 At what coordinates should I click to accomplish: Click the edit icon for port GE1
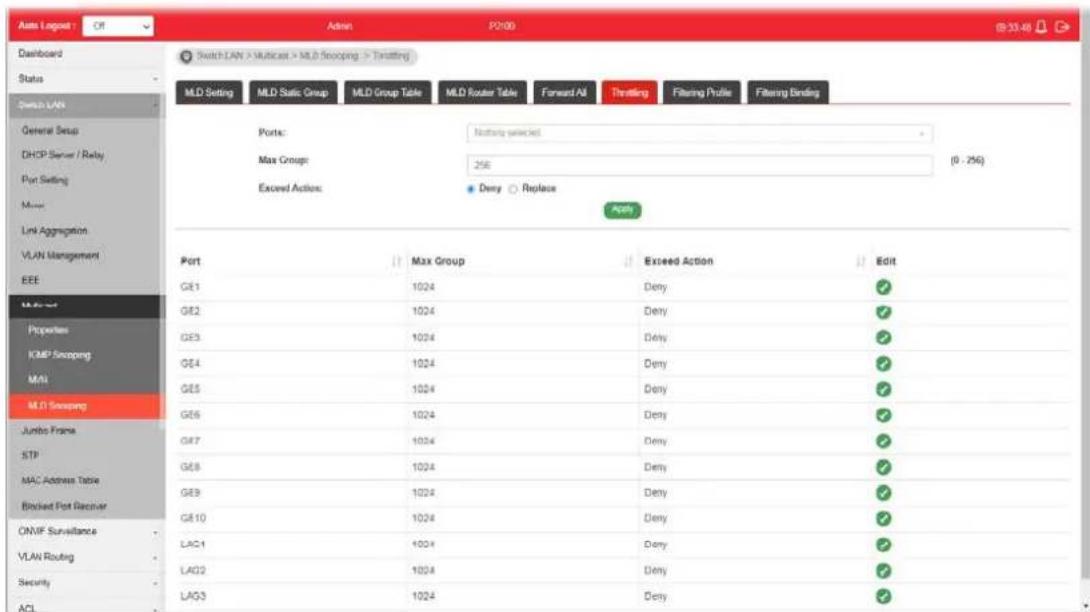(x=884, y=287)
